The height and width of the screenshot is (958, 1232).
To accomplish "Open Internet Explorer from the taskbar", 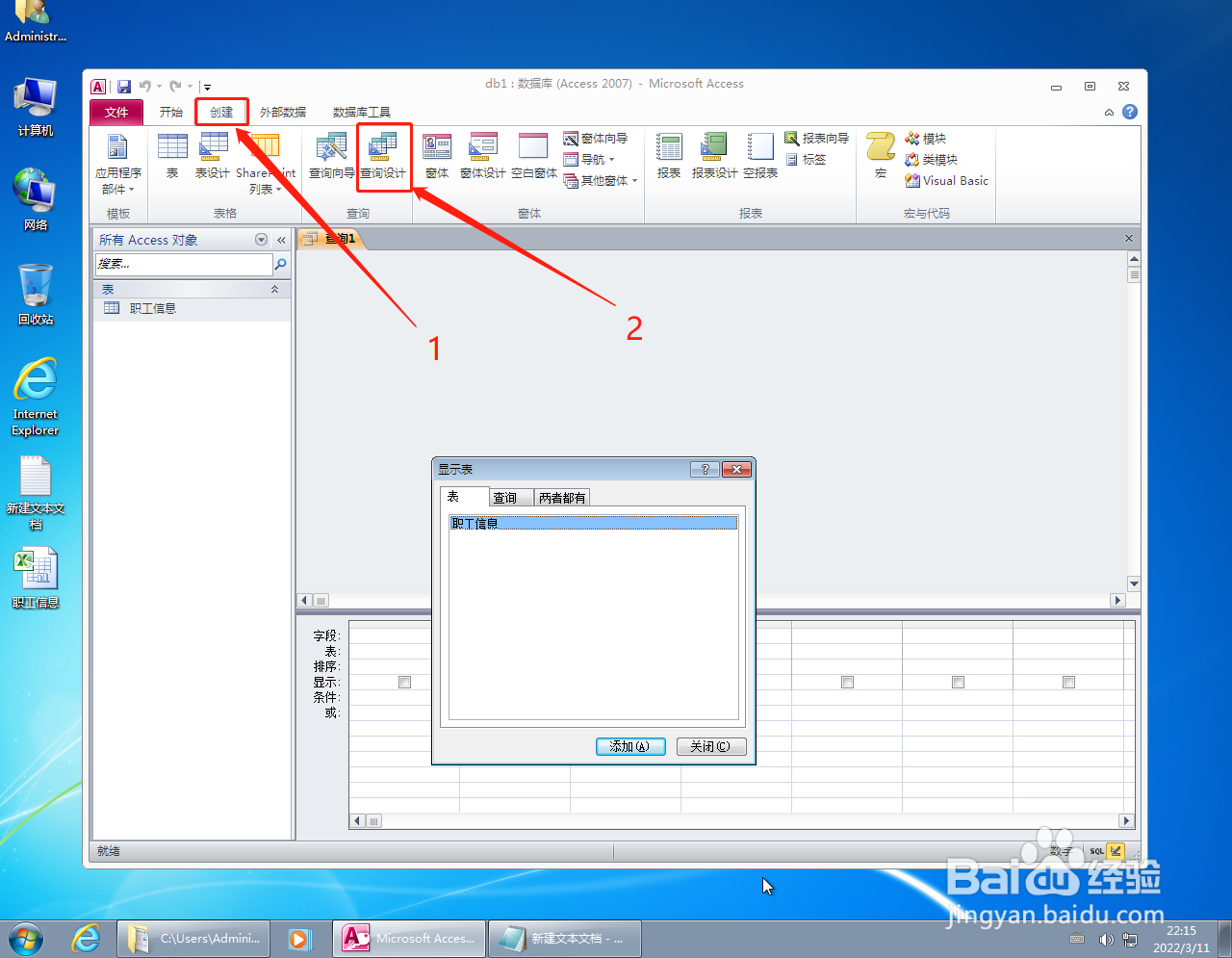I will 87,938.
